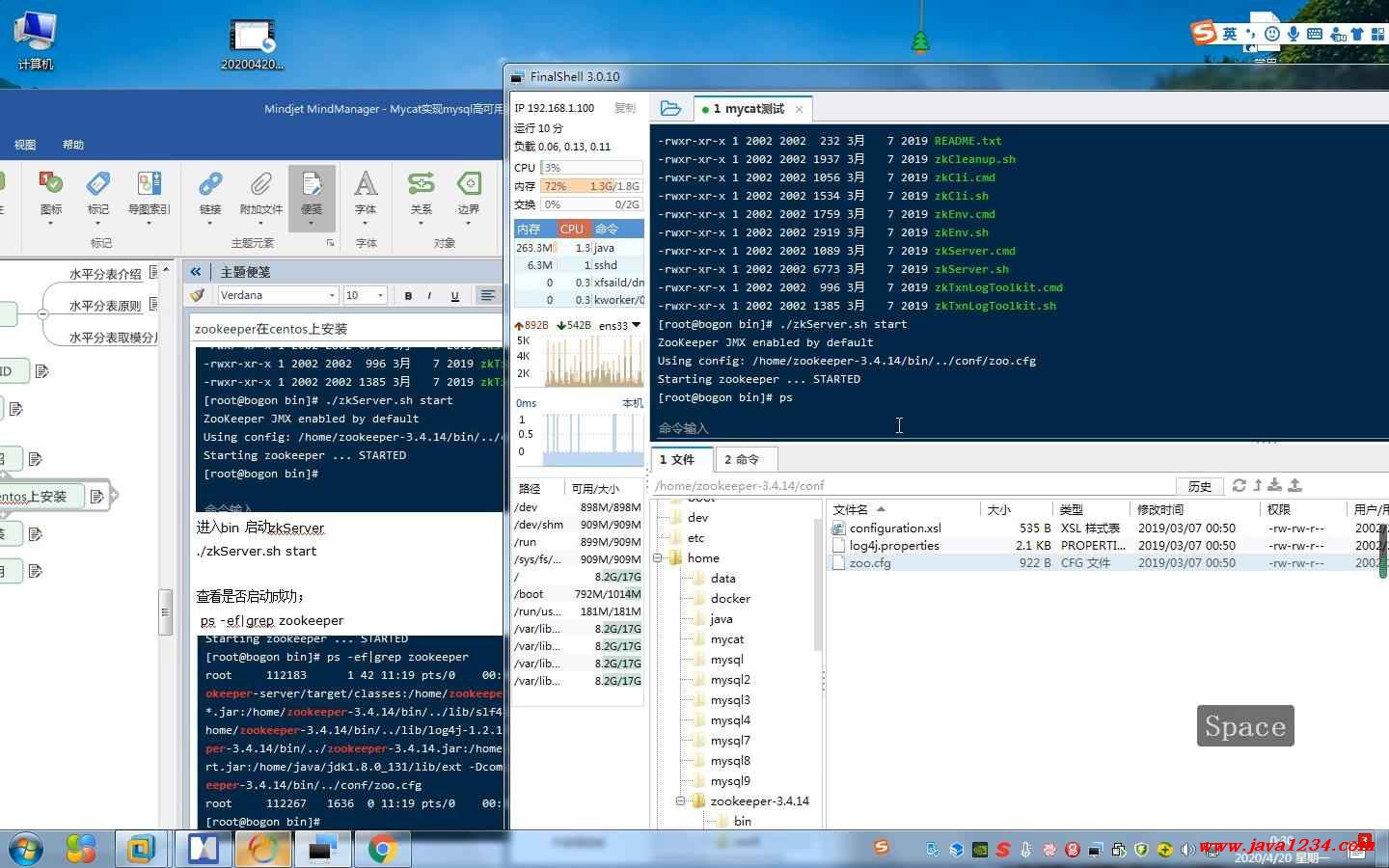
Task: Toggle left alignment in notes toolbar
Action: coord(488,295)
